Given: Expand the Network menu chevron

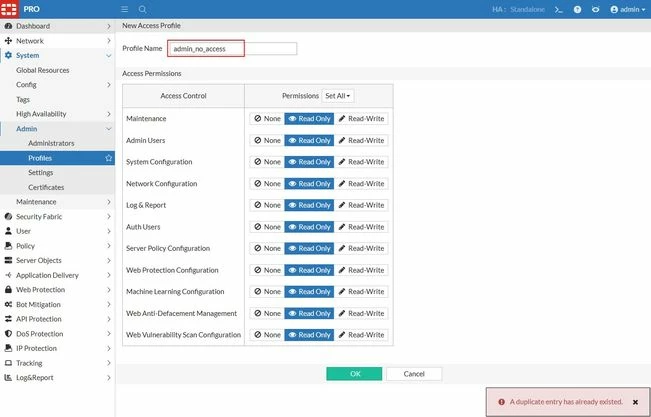Looking at the screenshot, I should click(109, 41).
